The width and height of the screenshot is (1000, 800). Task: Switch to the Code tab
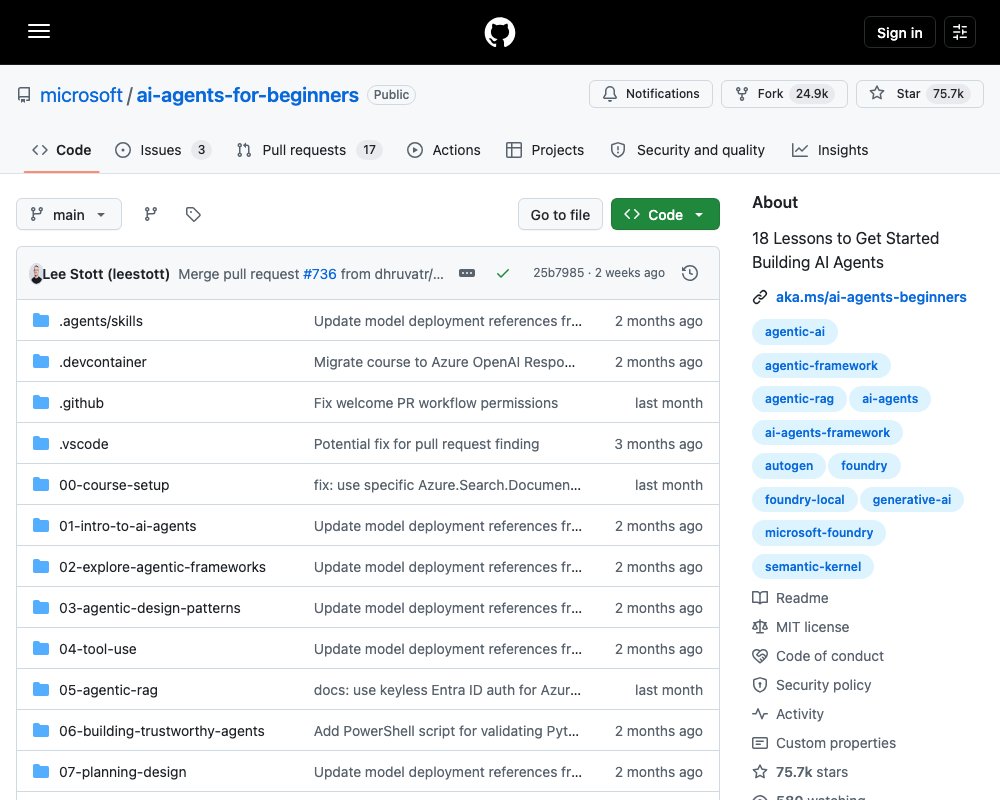pos(62,150)
